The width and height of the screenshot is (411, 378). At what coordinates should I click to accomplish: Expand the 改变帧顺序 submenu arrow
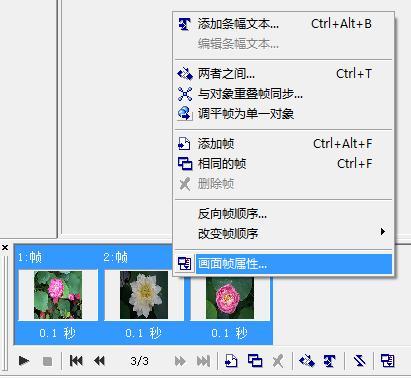(383, 232)
